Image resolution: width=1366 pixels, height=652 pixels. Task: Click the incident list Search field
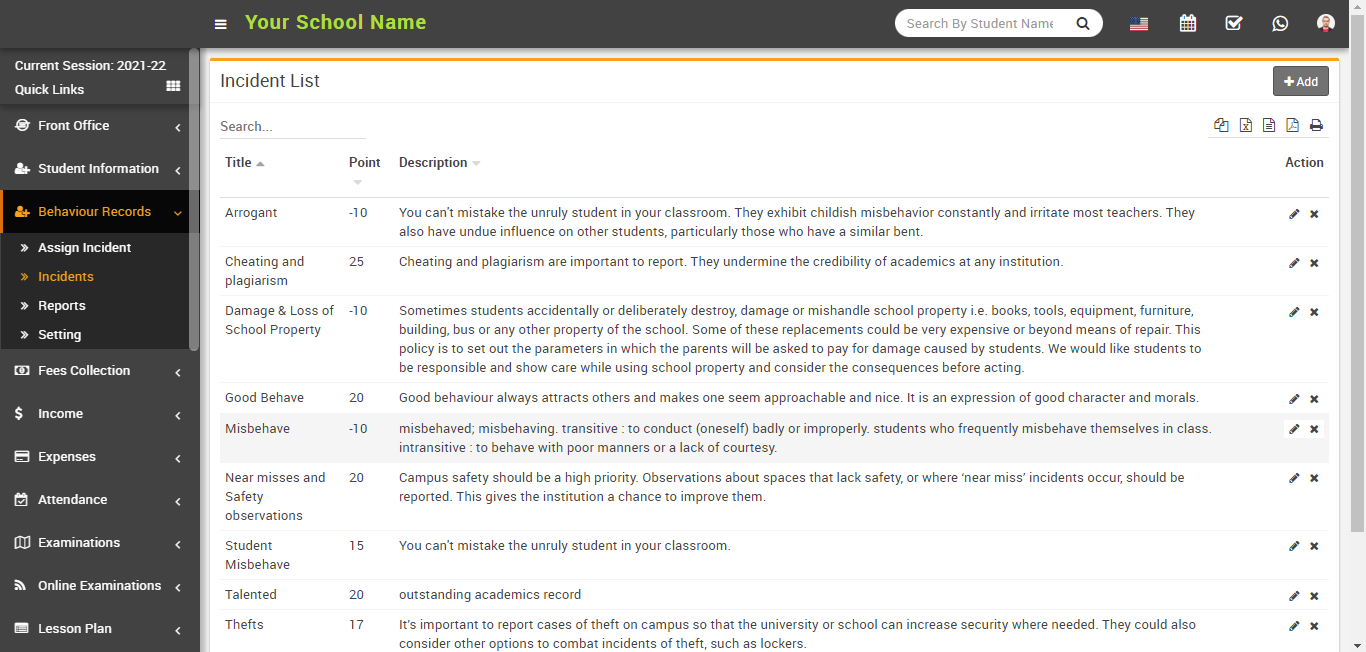tap(292, 127)
